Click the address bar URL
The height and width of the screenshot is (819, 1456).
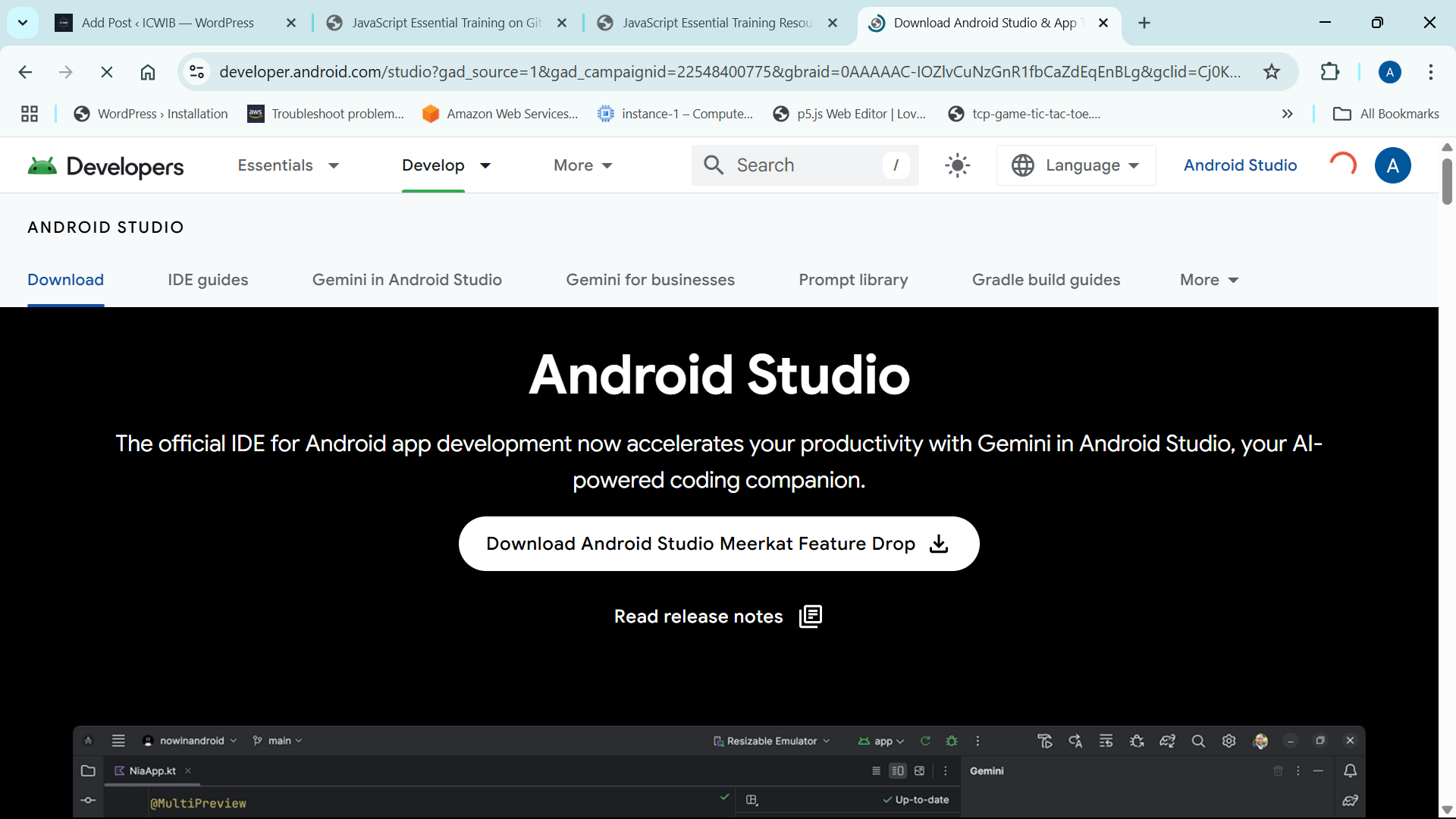click(x=730, y=72)
